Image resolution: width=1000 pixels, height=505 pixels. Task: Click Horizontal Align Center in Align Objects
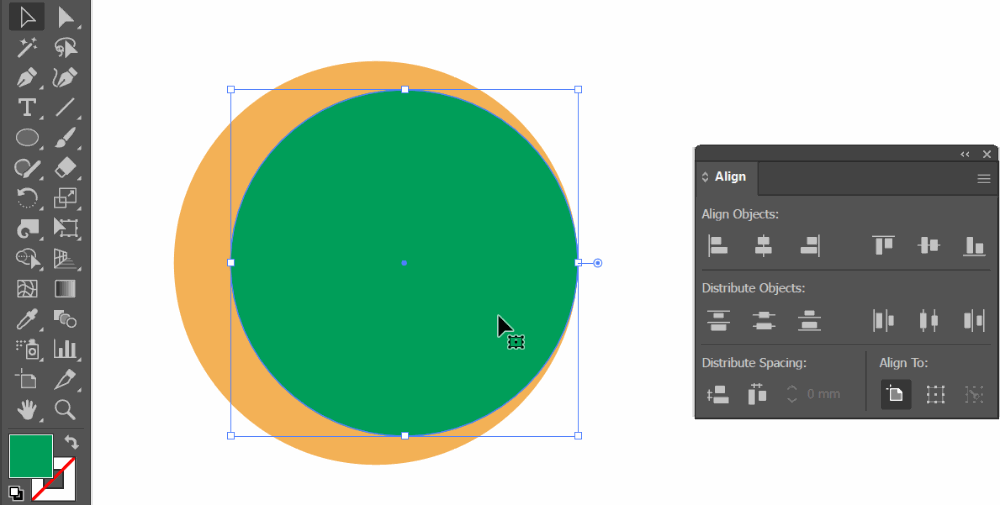point(763,245)
